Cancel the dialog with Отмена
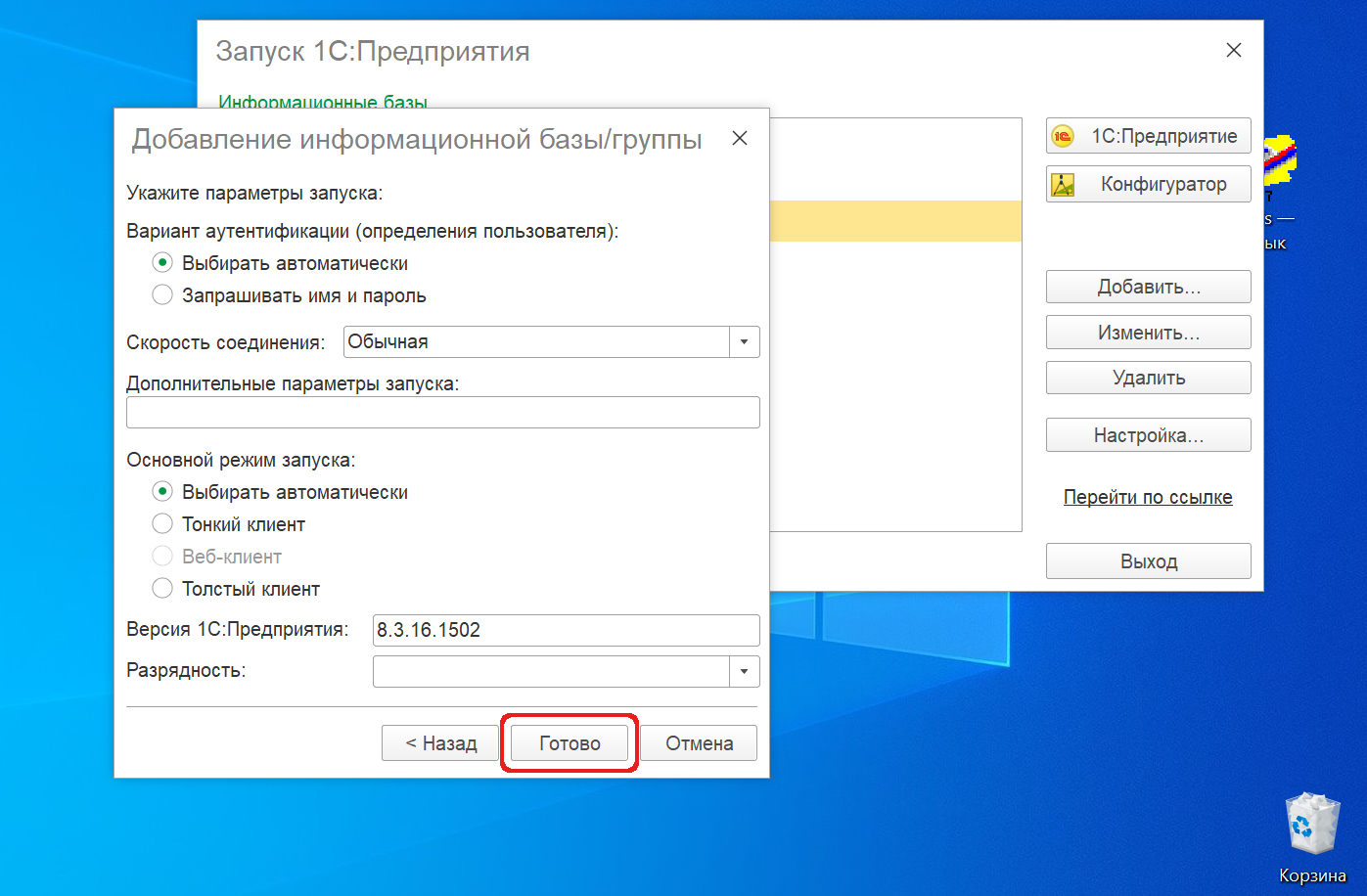 click(x=700, y=743)
